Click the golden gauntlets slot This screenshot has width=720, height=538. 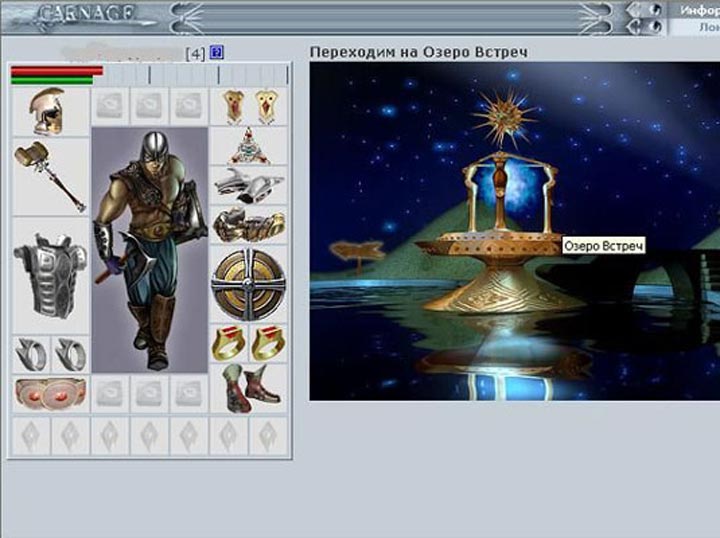click(x=248, y=224)
